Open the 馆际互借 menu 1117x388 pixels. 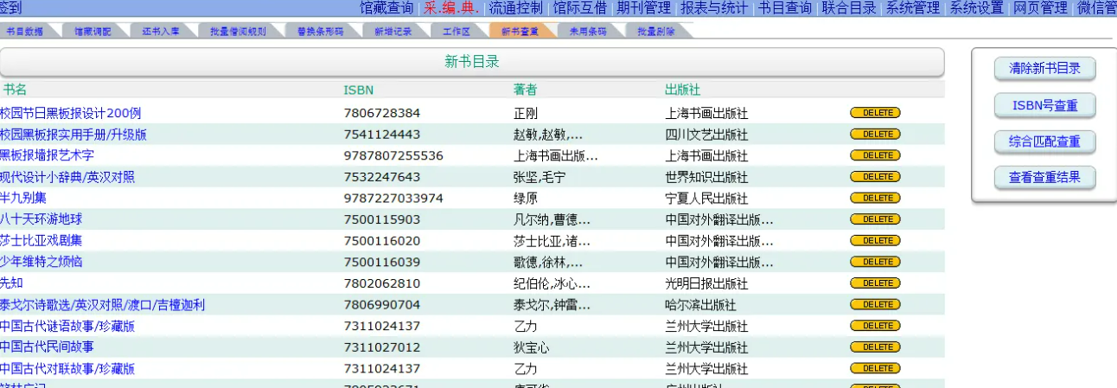pos(580,8)
